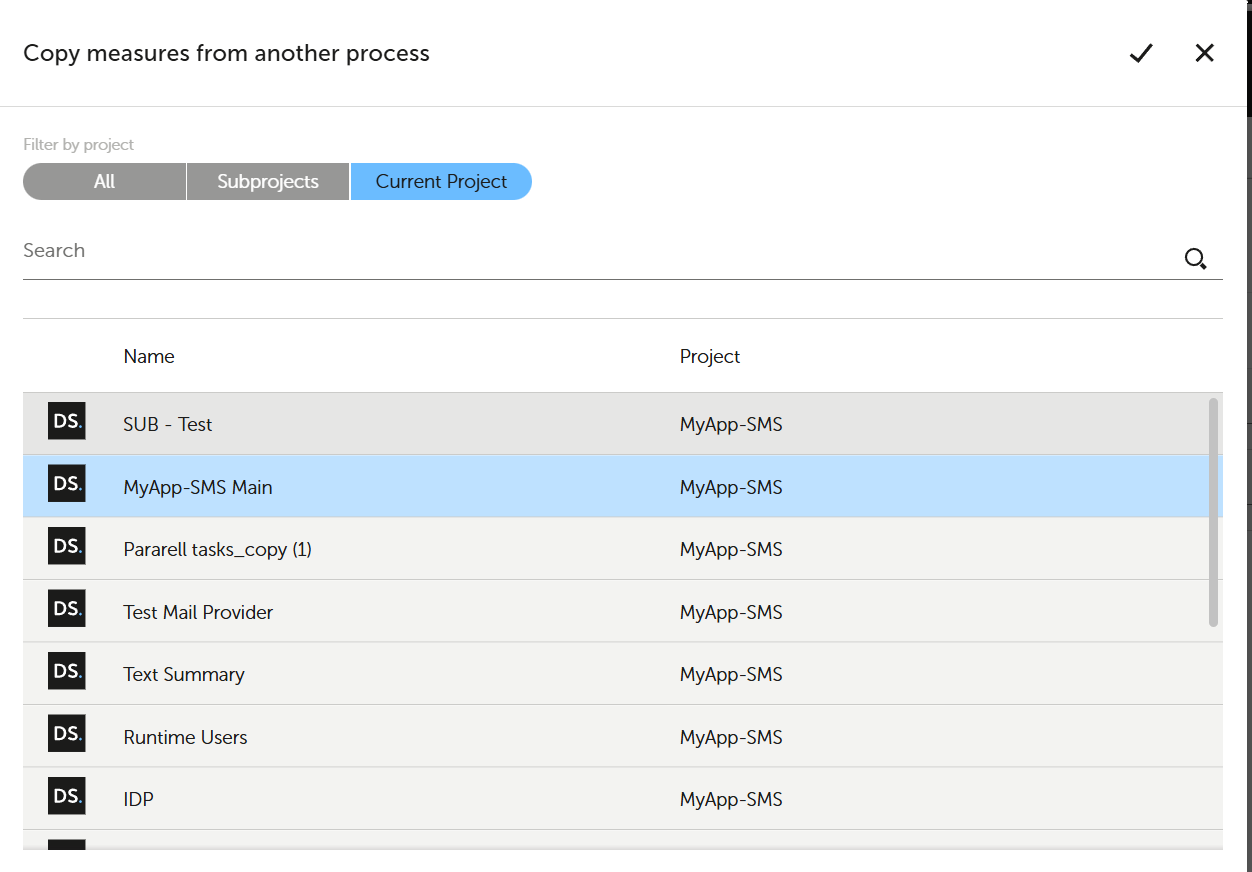Click MyApp-SMS project cell in Text Summary row
This screenshot has height=872, width=1252.
731,674
